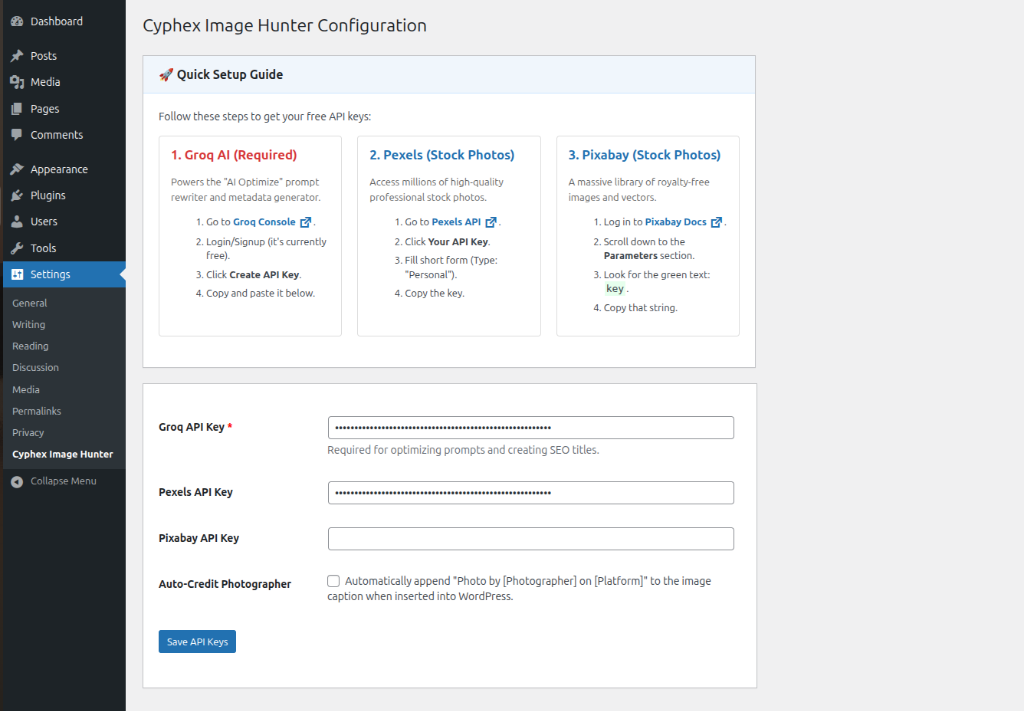The width and height of the screenshot is (1024, 711).
Task: Click the 'Groq API Key' field label
Action: (x=191, y=427)
